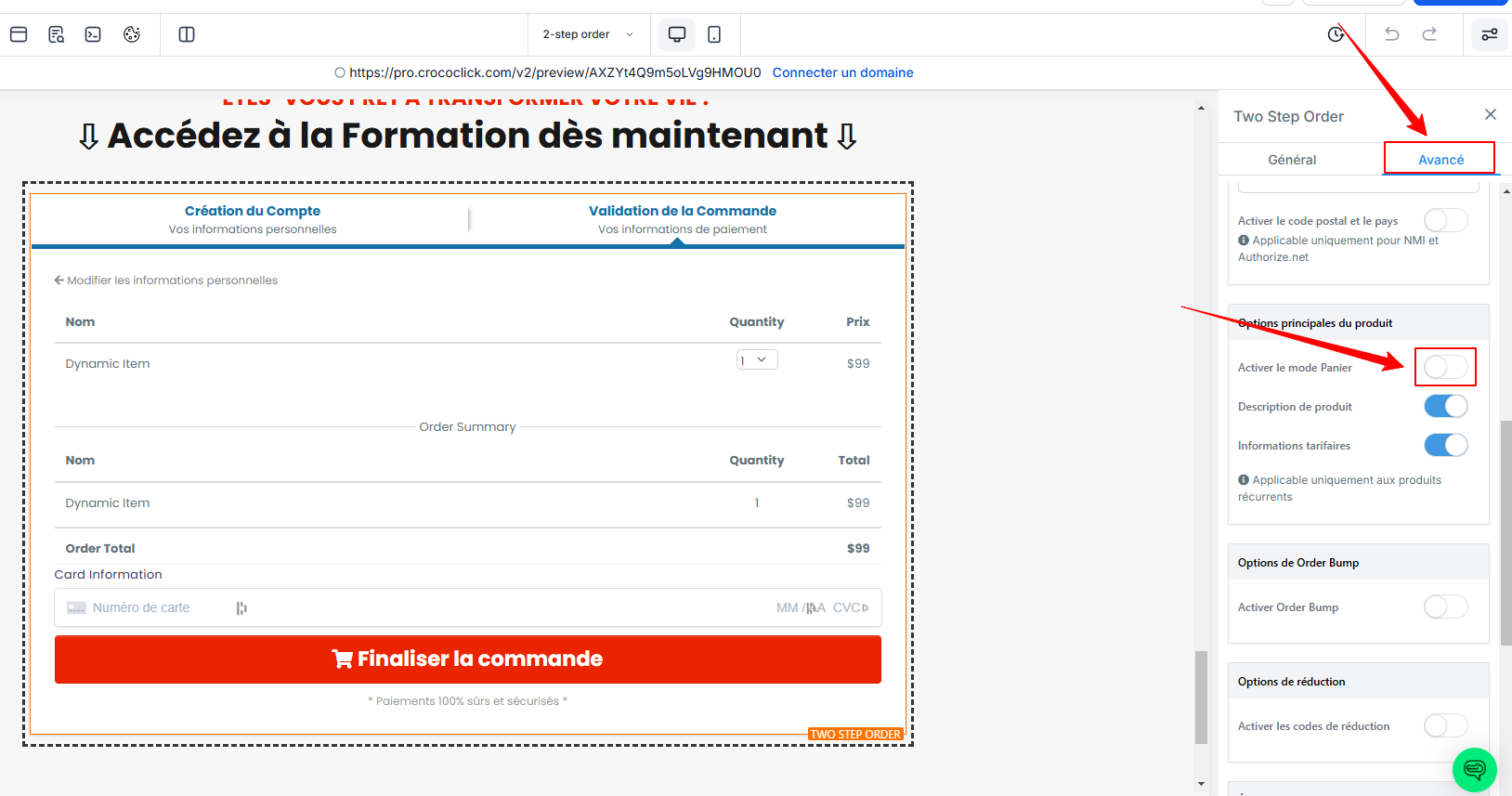
Task: Click the Numéro de carte input field
Action: [158, 607]
